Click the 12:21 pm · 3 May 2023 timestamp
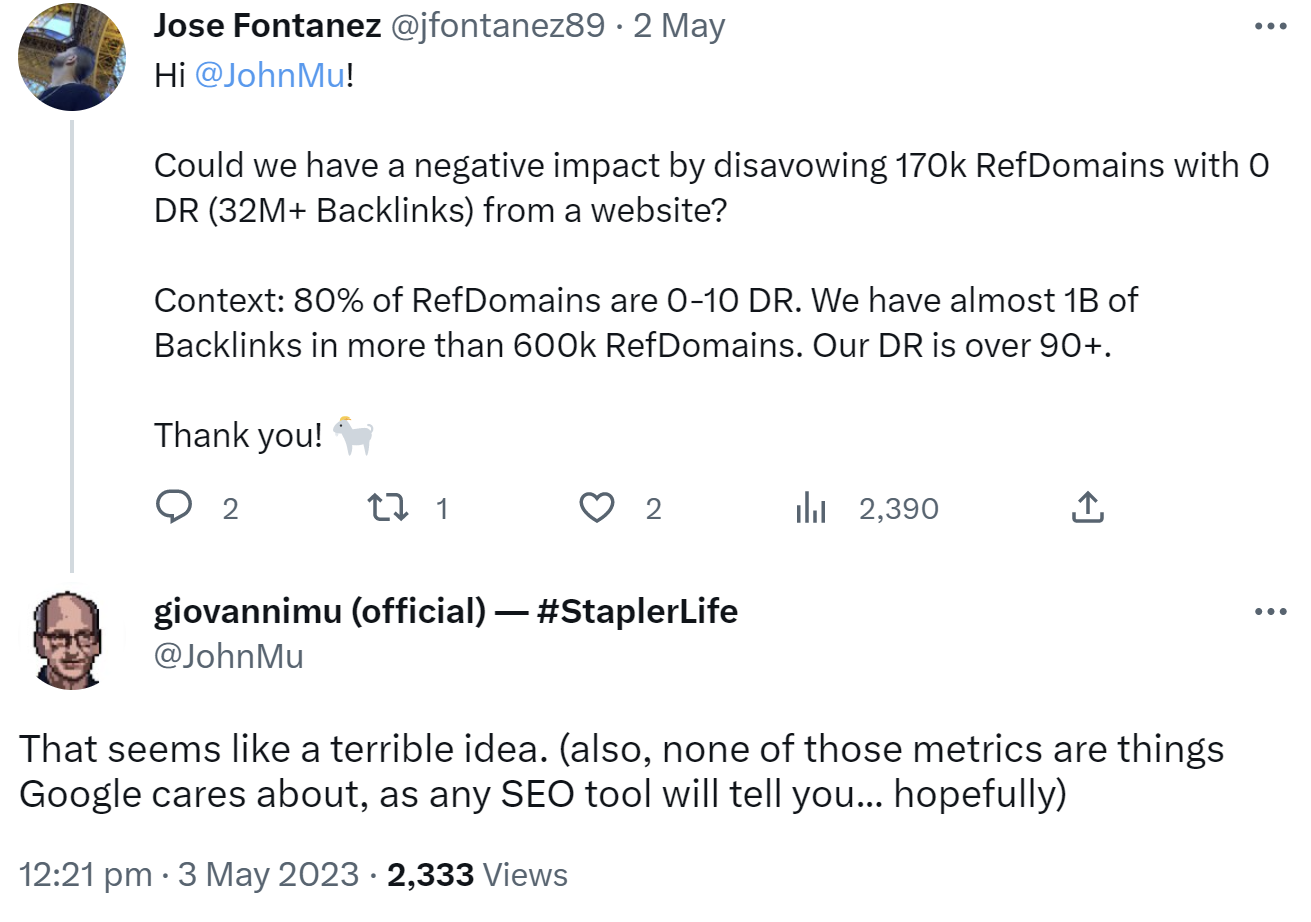 [189, 875]
